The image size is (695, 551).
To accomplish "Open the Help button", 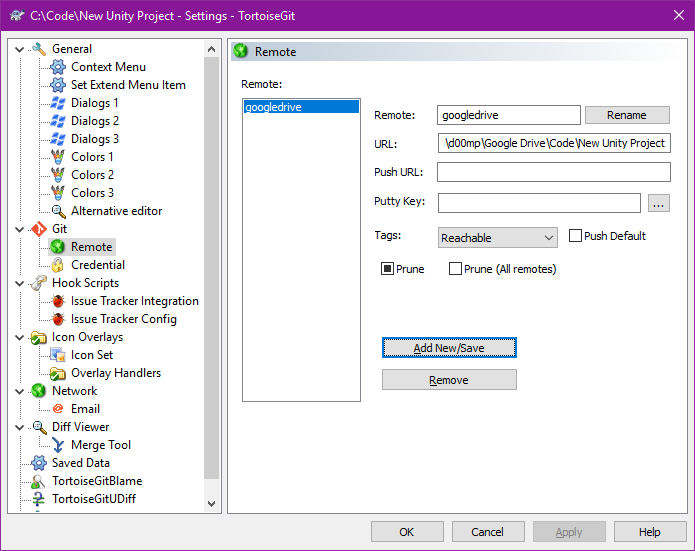I will click(x=650, y=531).
